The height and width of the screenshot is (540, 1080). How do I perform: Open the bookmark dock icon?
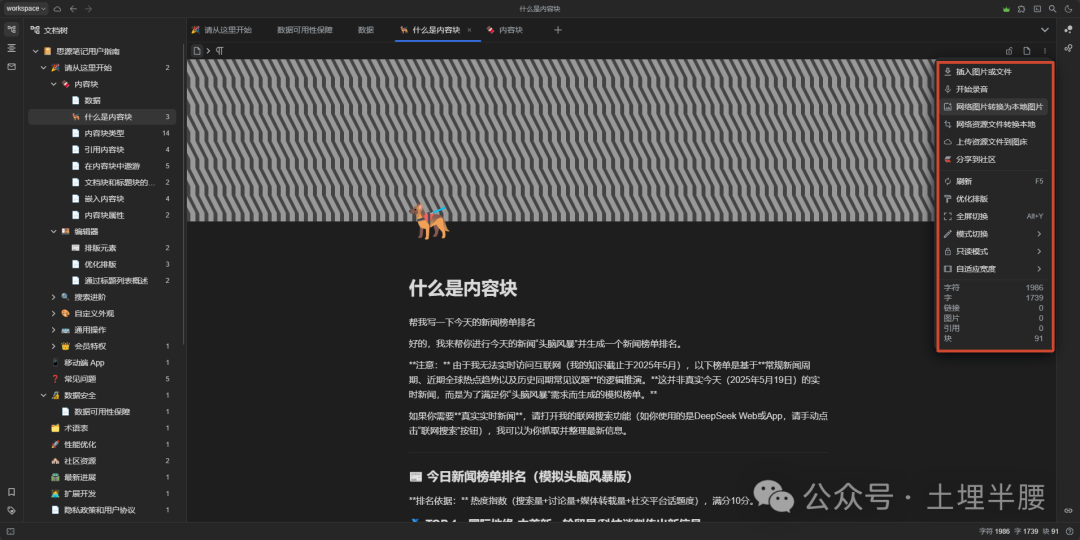pos(11,492)
